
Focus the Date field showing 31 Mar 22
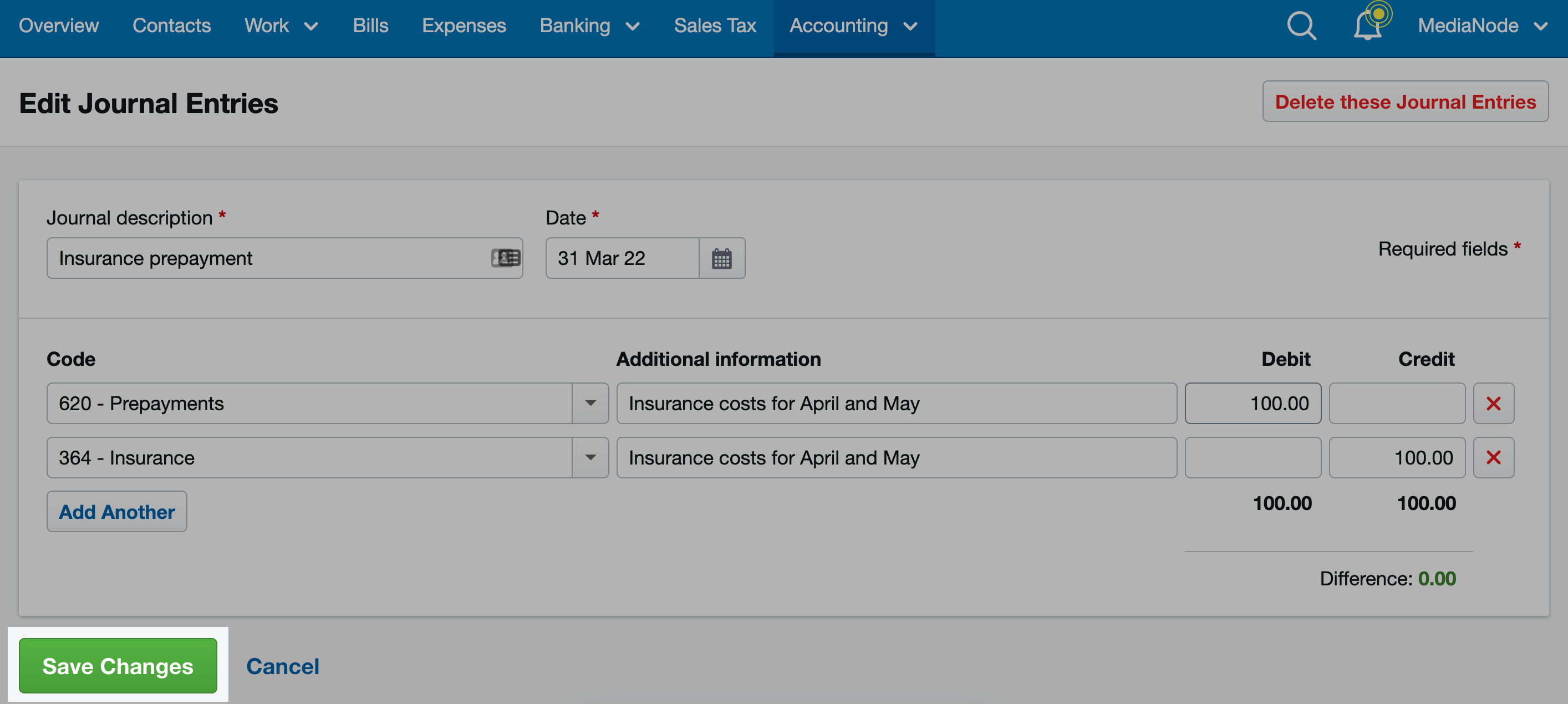(x=622, y=258)
